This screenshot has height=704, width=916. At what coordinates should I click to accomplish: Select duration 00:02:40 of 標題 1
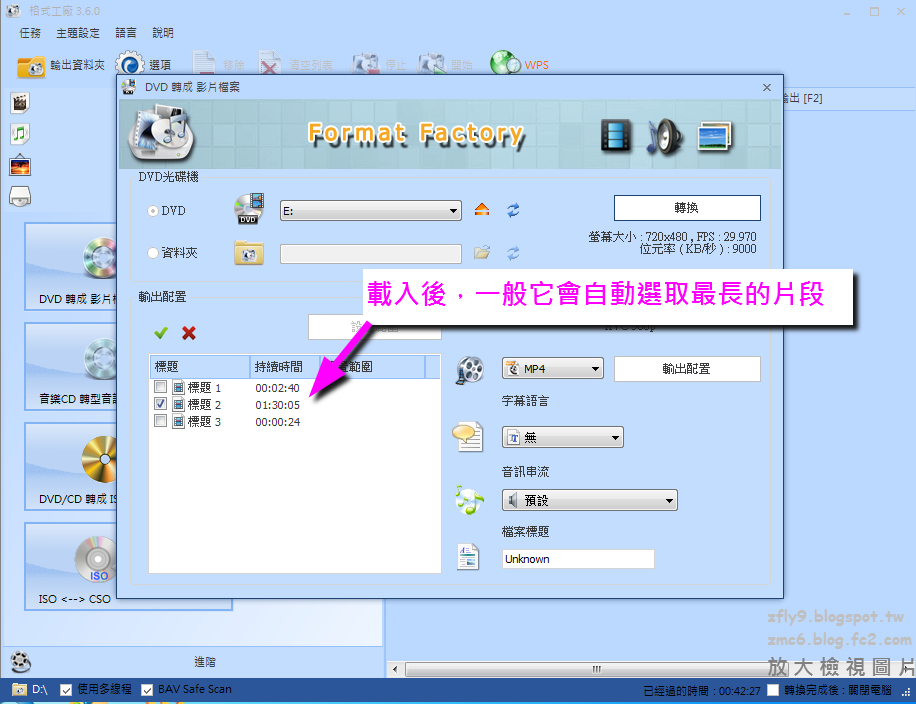coord(277,388)
